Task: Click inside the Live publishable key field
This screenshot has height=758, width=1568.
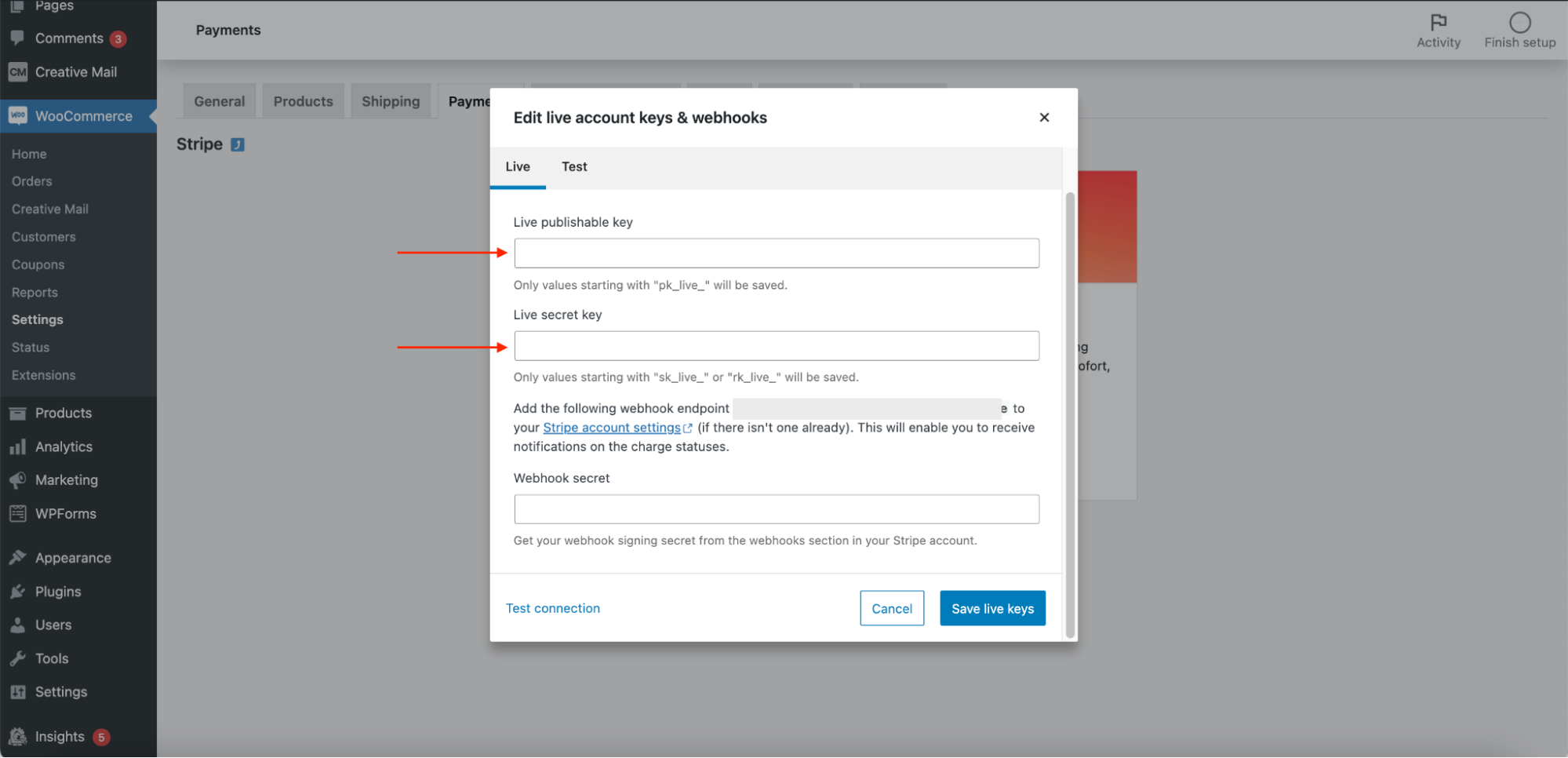Action: coord(776,253)
